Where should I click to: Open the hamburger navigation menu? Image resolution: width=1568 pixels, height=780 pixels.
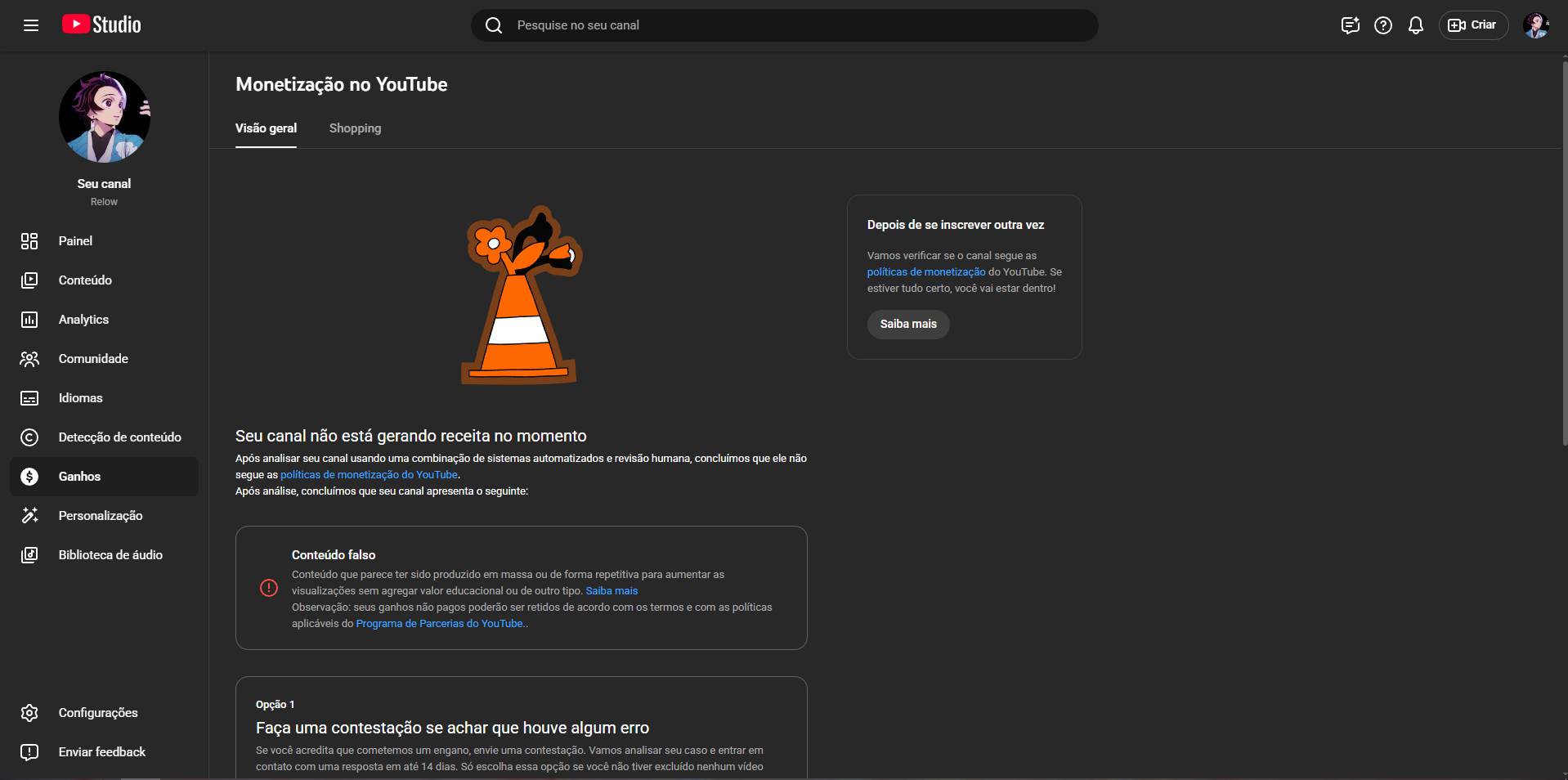[x=31, y=25]
